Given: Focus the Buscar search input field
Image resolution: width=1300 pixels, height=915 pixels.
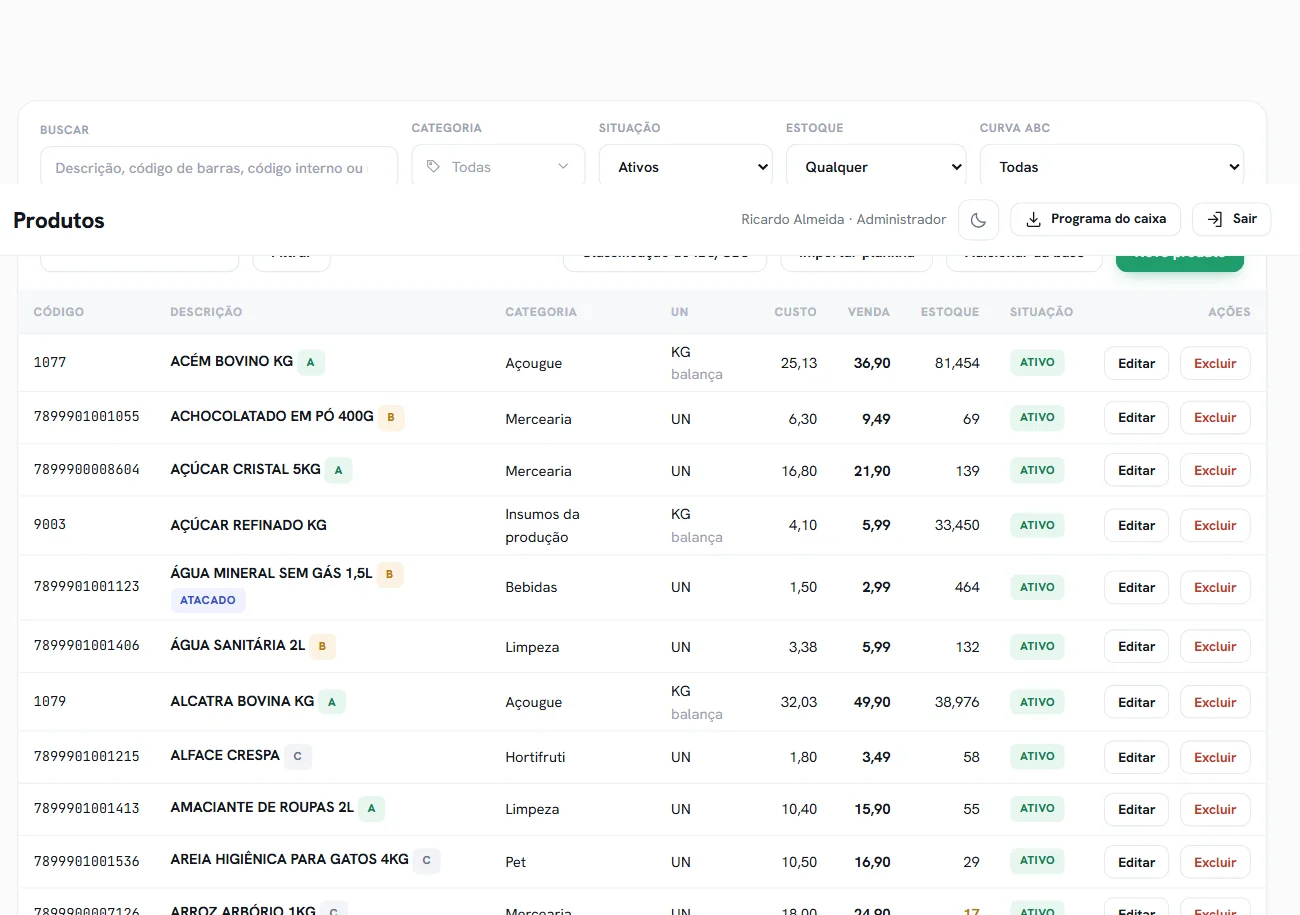Looking at the screenshot, I should (x=219, y=168).
